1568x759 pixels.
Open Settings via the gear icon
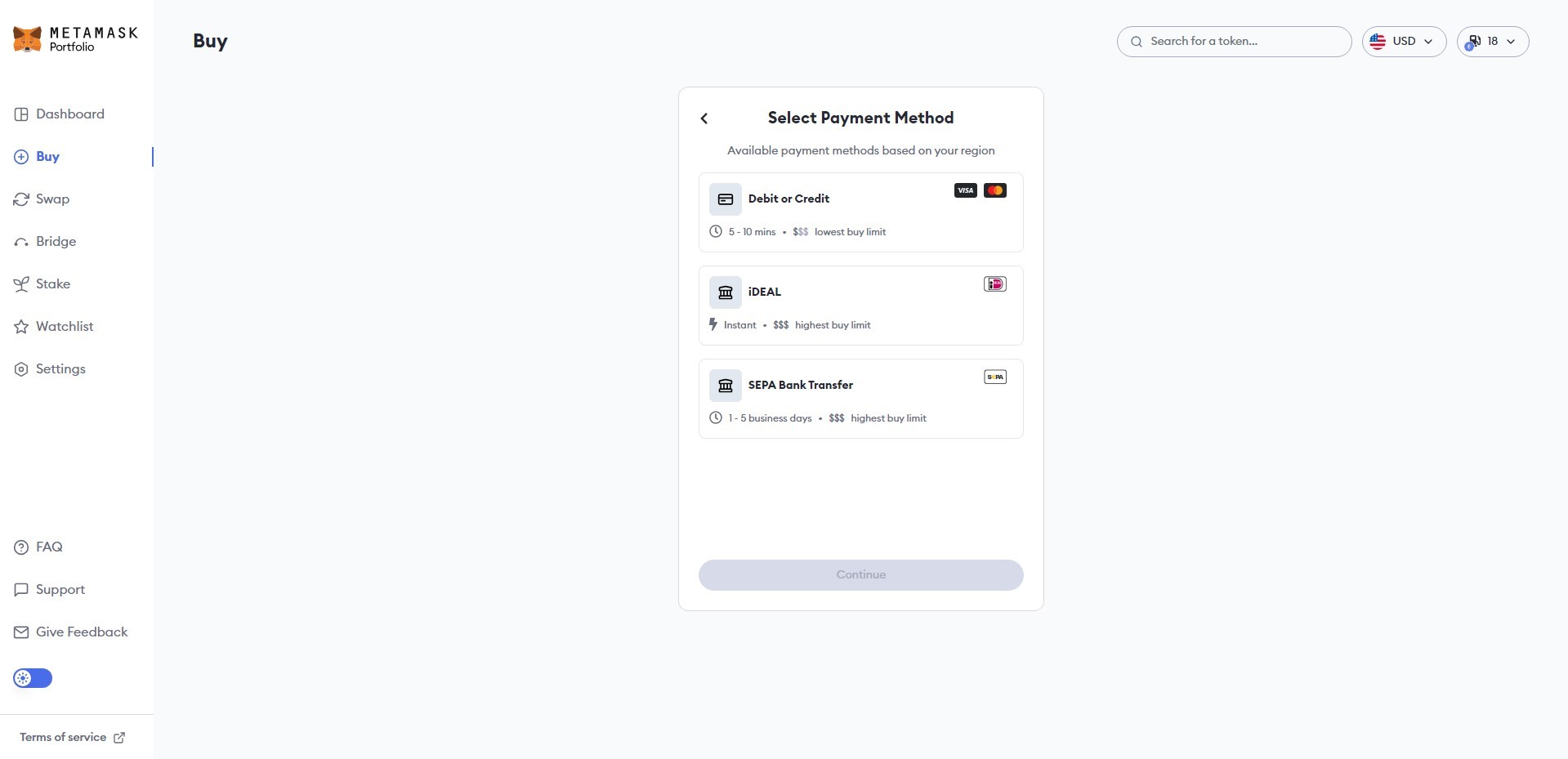tap(20, 369)
